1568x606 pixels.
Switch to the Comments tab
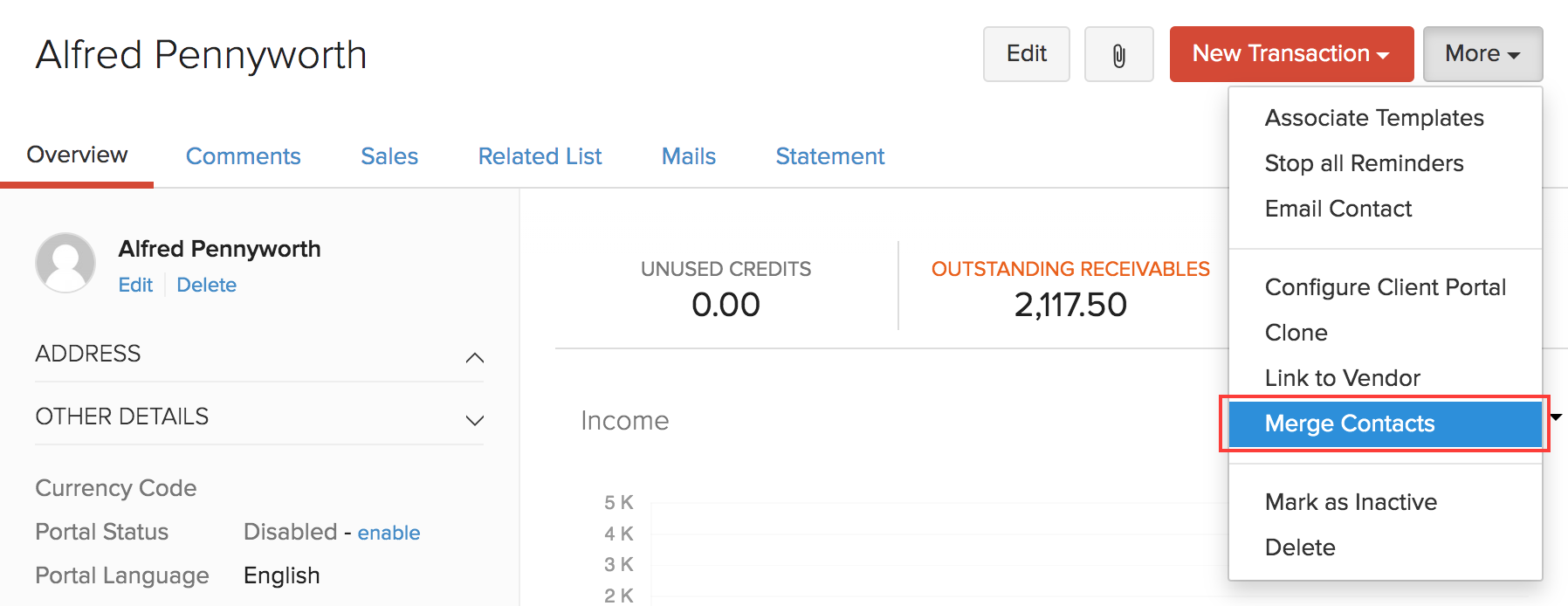[x=243, y=156]
